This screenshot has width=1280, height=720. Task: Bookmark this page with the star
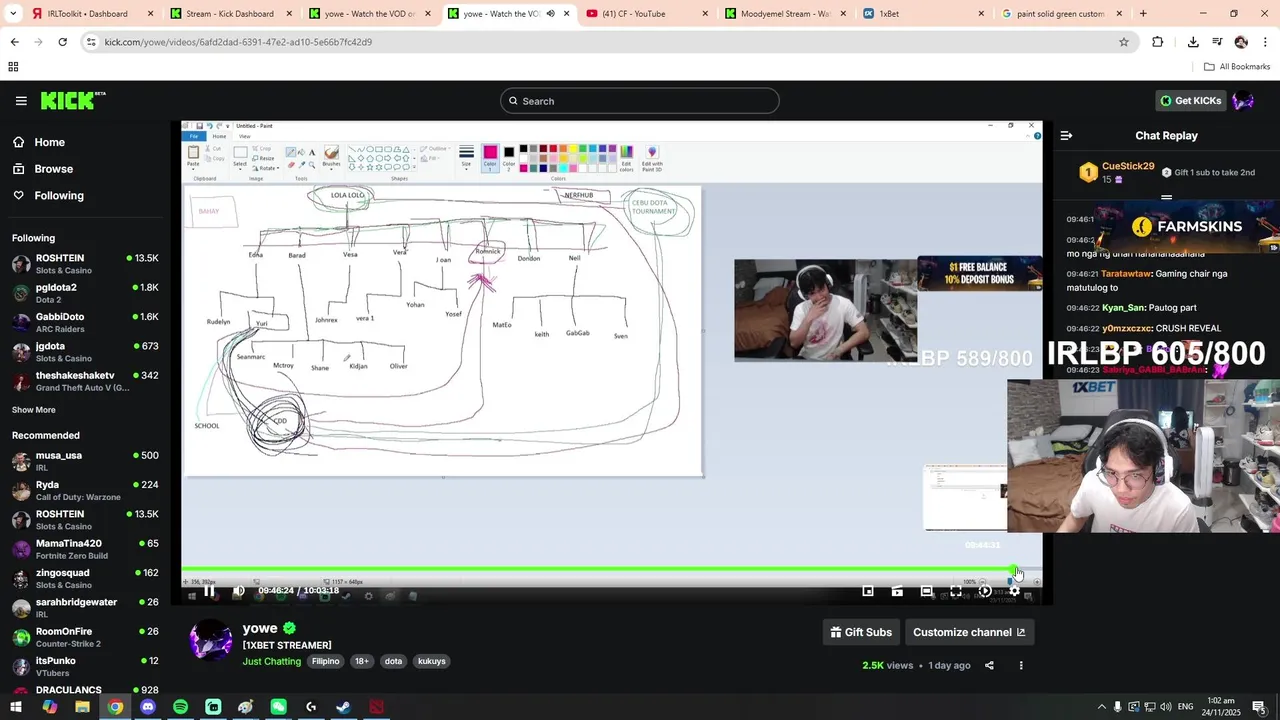click(1124, 42)
